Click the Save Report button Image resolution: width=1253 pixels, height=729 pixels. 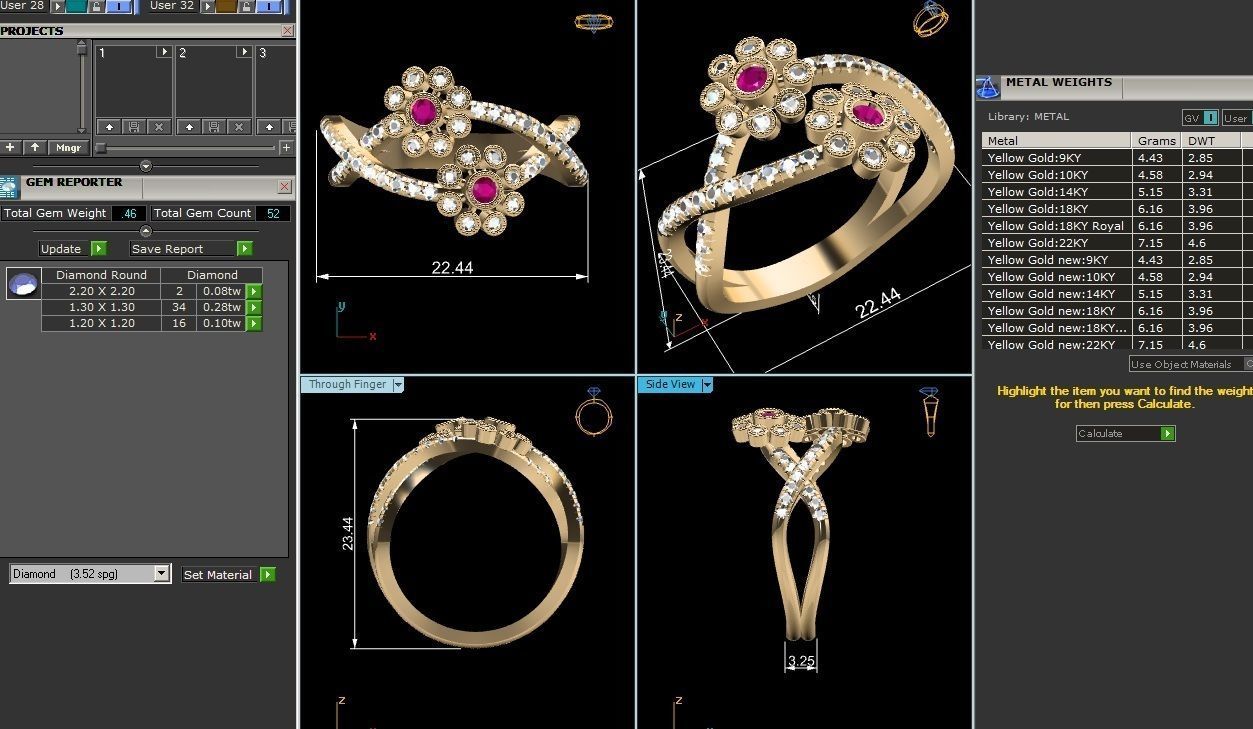pyautogui.click(x=183, y=249)
